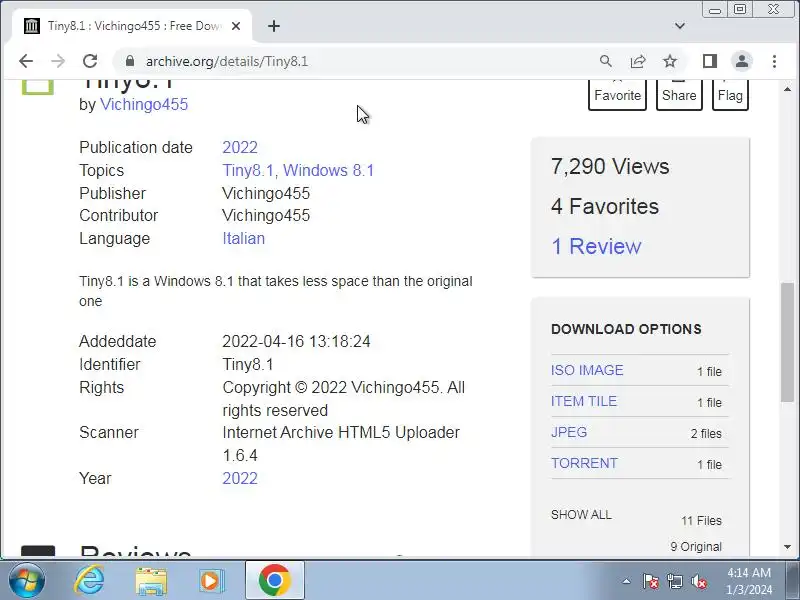800x600 pixels.
Task: Open Windows Explorer from taskbar
Action: (151, 581)
